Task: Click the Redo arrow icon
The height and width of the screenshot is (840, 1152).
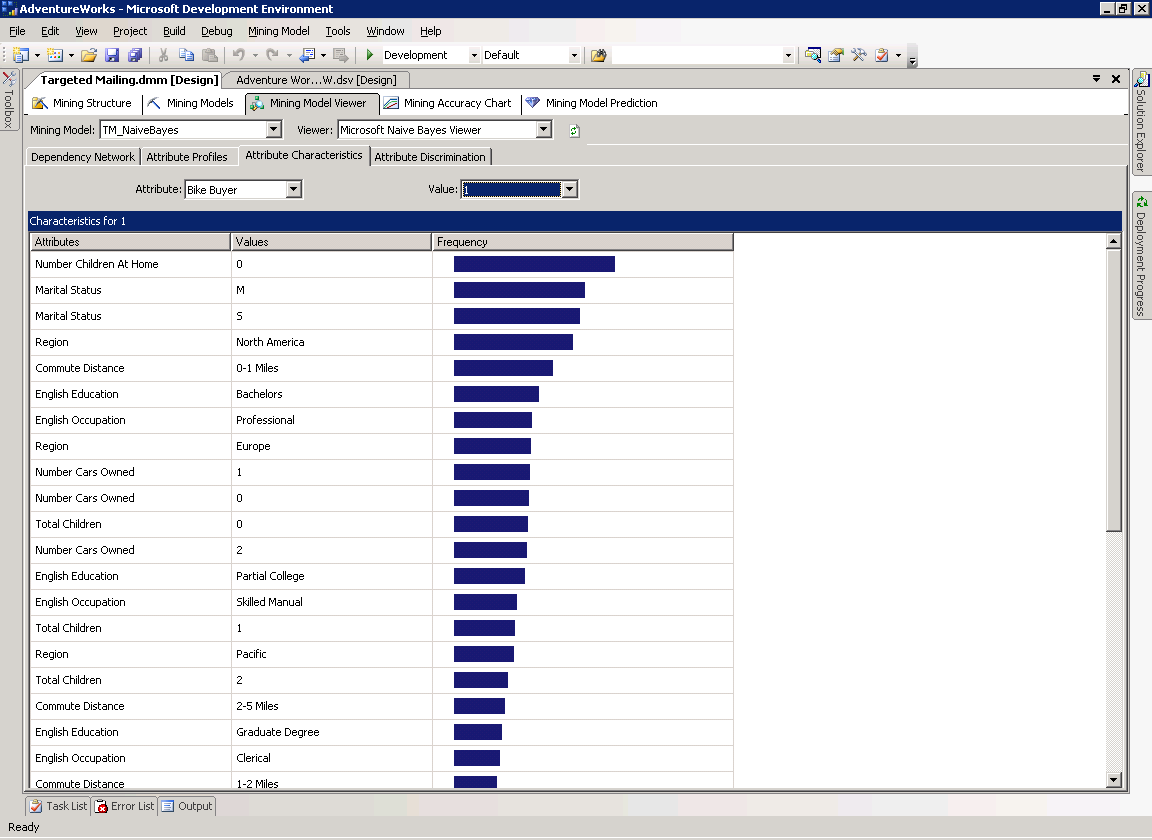Action: (x=273, y=55)
